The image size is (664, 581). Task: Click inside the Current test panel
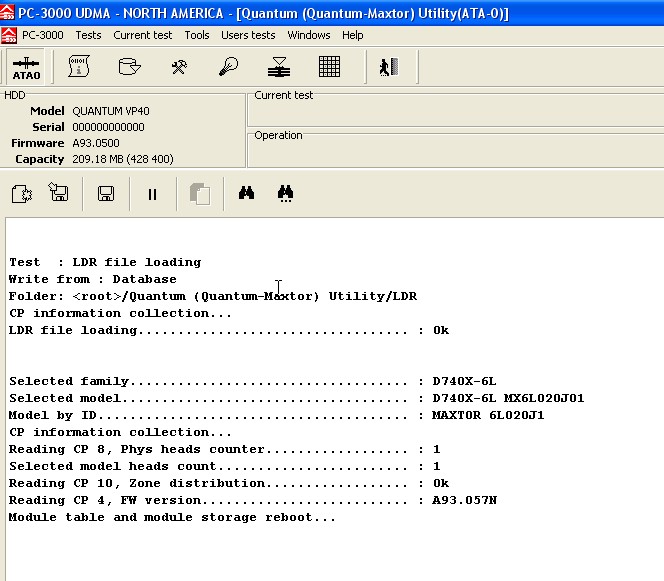[x=456, y=112]
